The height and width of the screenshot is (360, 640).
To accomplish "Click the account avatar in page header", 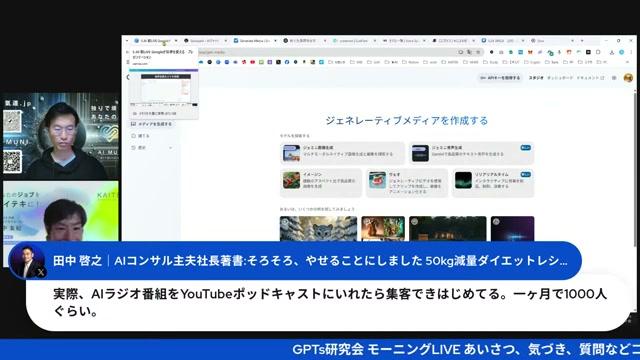I will [628, 78].
